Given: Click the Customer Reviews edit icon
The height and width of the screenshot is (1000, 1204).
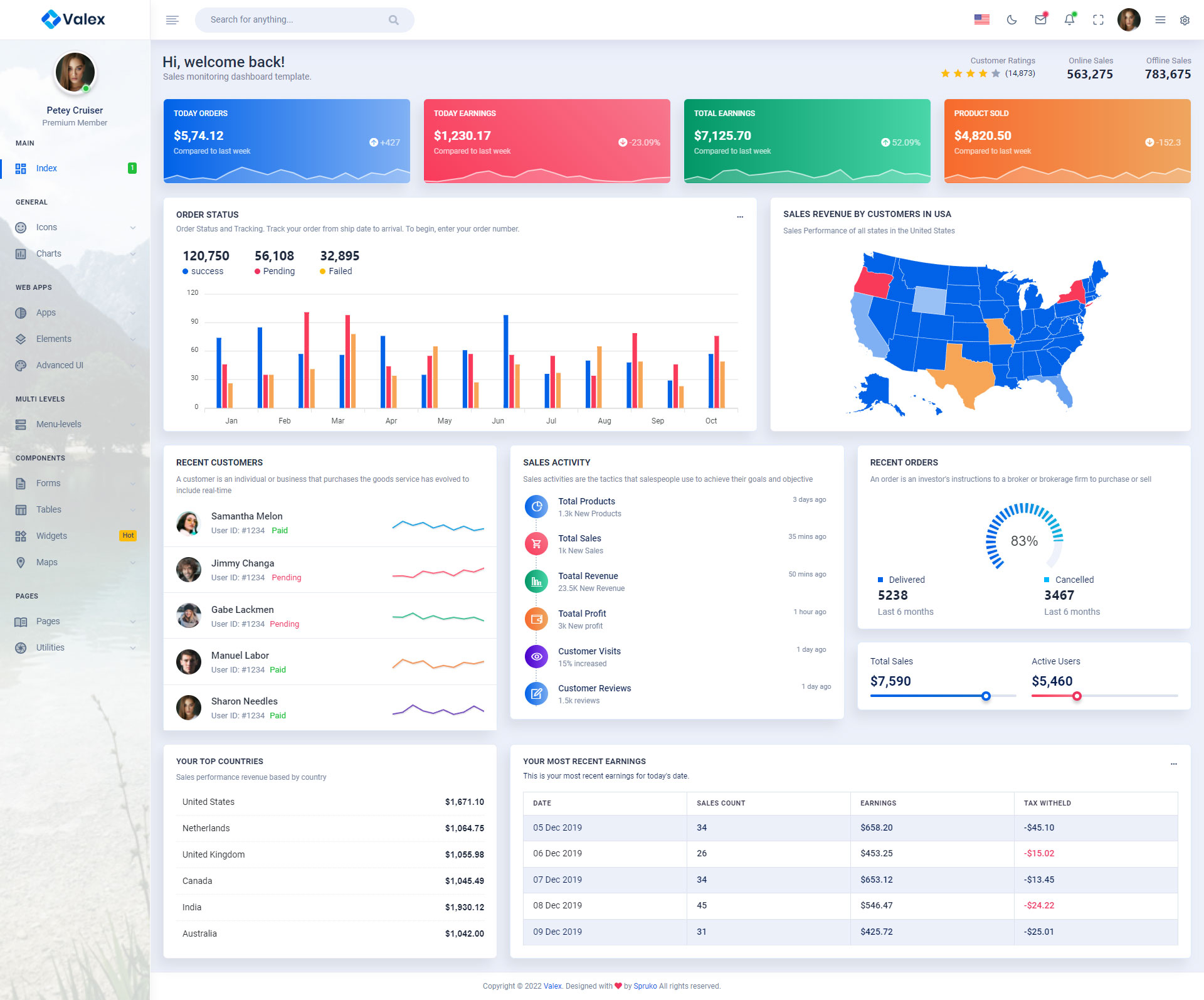Looking at the screenshot, I should pyautogui.click(x=536, y=694).
